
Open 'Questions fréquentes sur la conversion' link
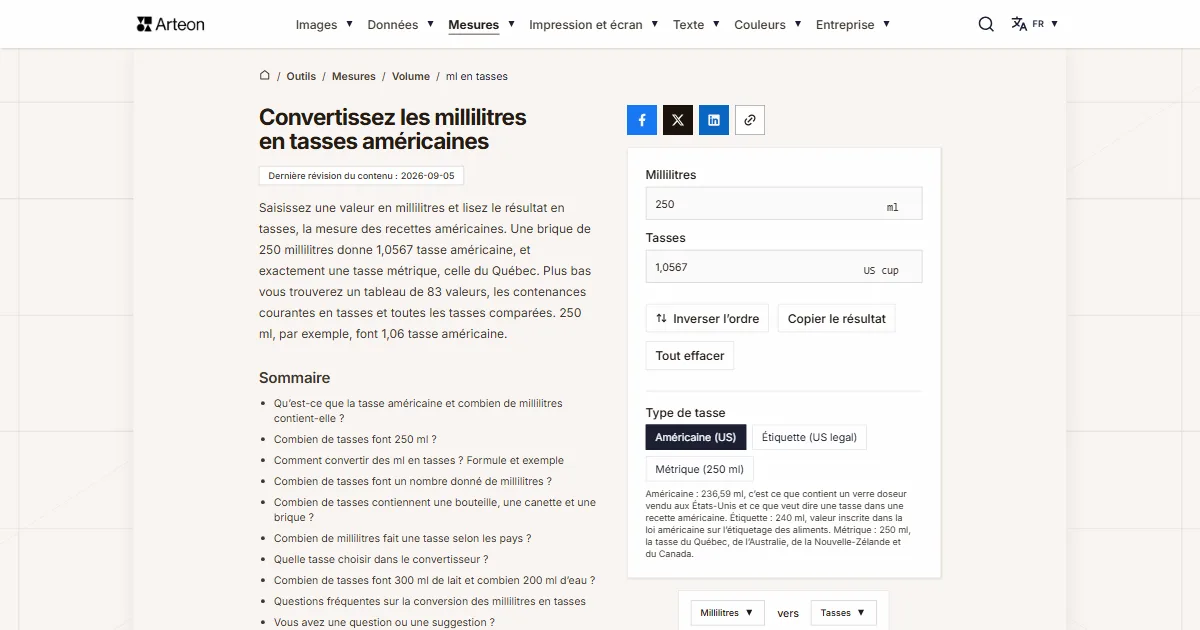430,601
